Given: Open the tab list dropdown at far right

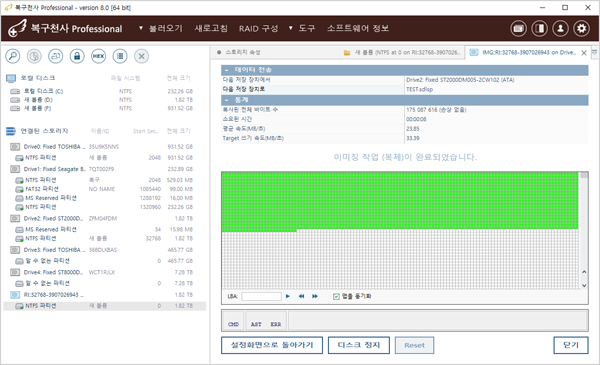Looking at the screenshot, I should pos(595,52).
